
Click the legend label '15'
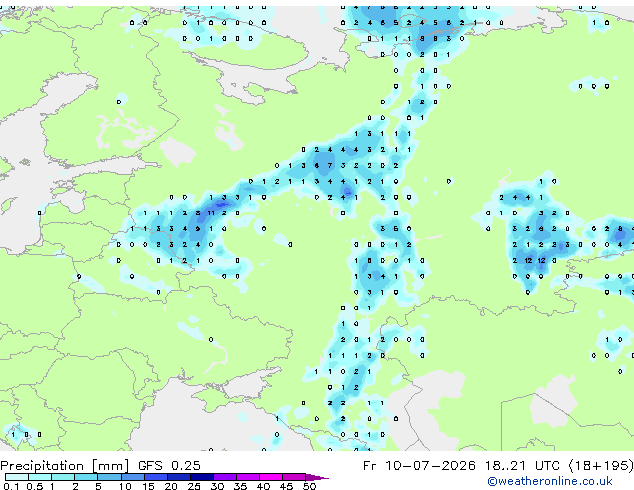pos(148,486)
